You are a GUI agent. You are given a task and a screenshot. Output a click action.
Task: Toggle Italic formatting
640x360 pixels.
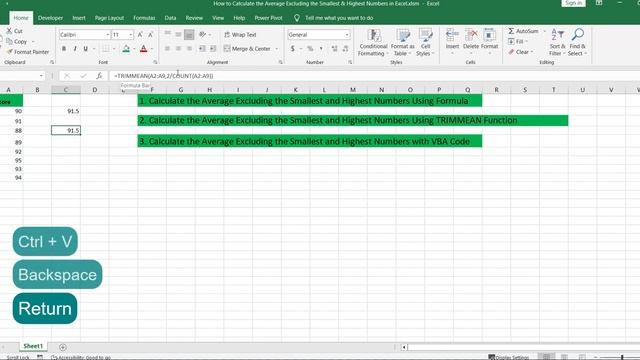[x=75, y=49]
